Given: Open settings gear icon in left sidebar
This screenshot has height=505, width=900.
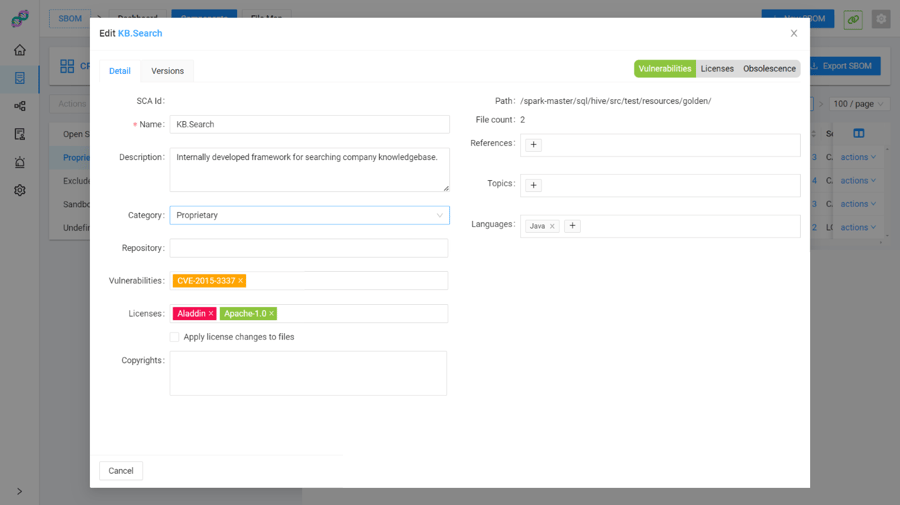Looking at the screenshot, I should click(x=19, y=190).
